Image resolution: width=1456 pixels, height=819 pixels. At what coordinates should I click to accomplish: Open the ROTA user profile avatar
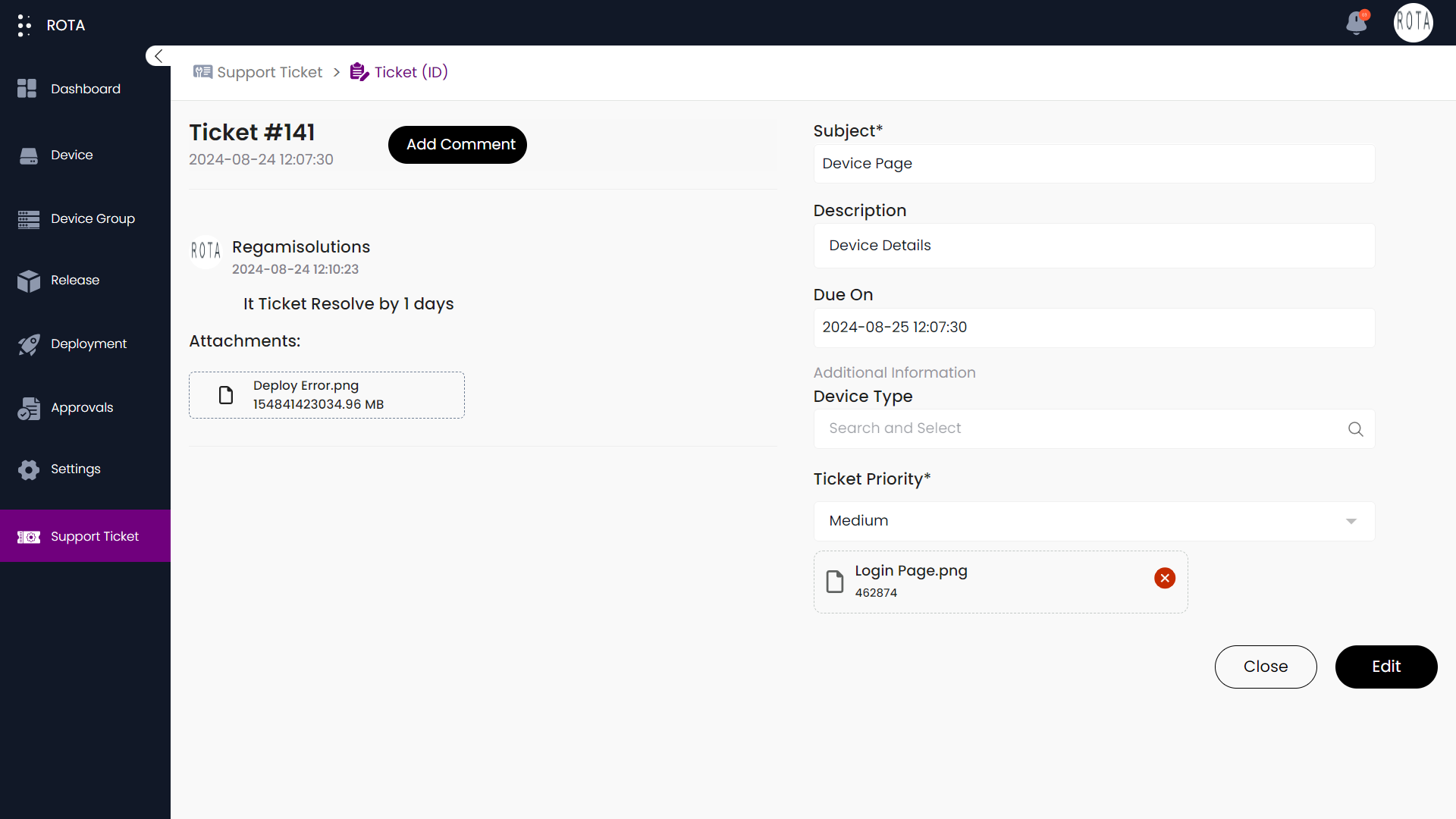[1414, 23]
